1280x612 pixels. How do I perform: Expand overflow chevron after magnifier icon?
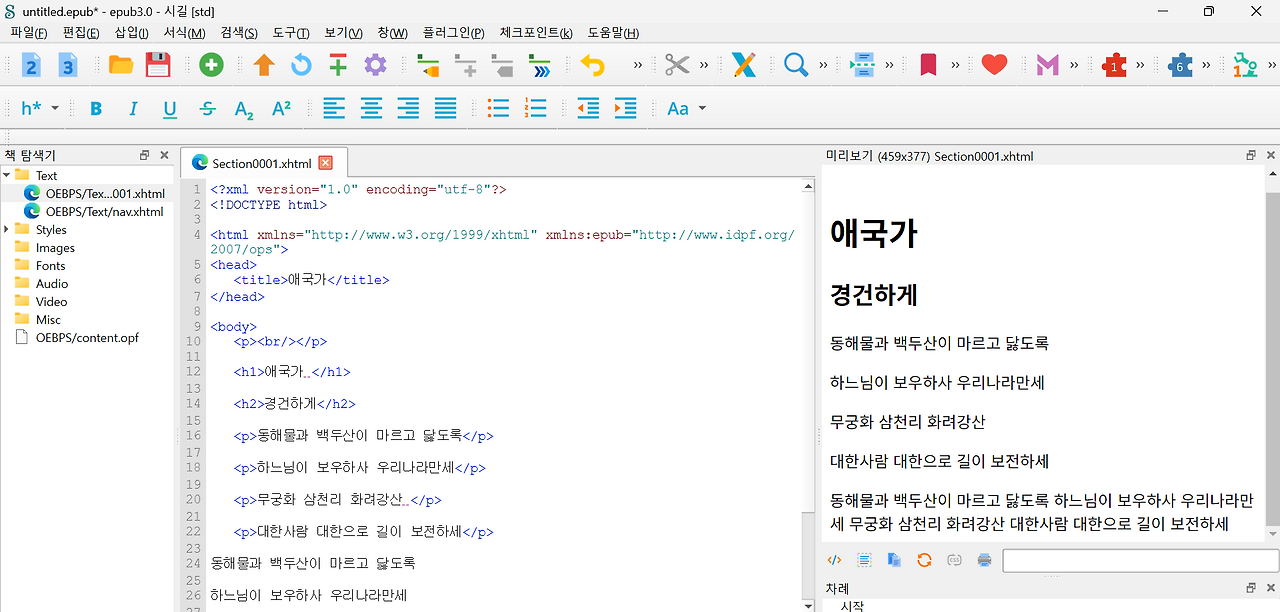pos(823,65)
